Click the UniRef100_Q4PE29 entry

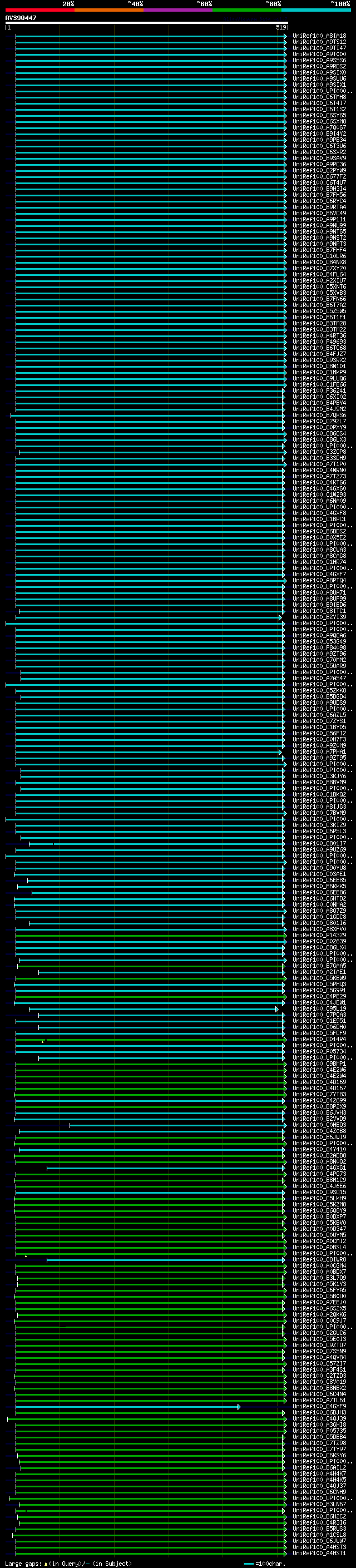tap(319, 996)
